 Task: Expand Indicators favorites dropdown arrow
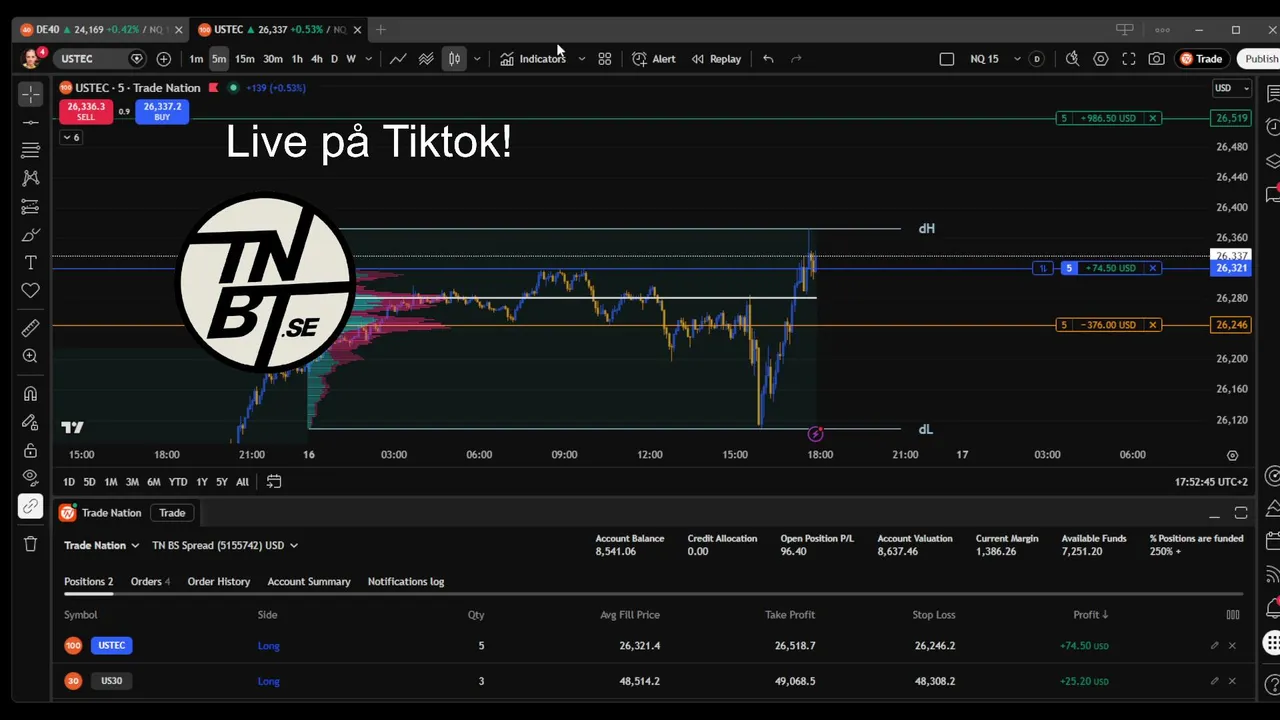pyautogui.click(x=582, y=59)
